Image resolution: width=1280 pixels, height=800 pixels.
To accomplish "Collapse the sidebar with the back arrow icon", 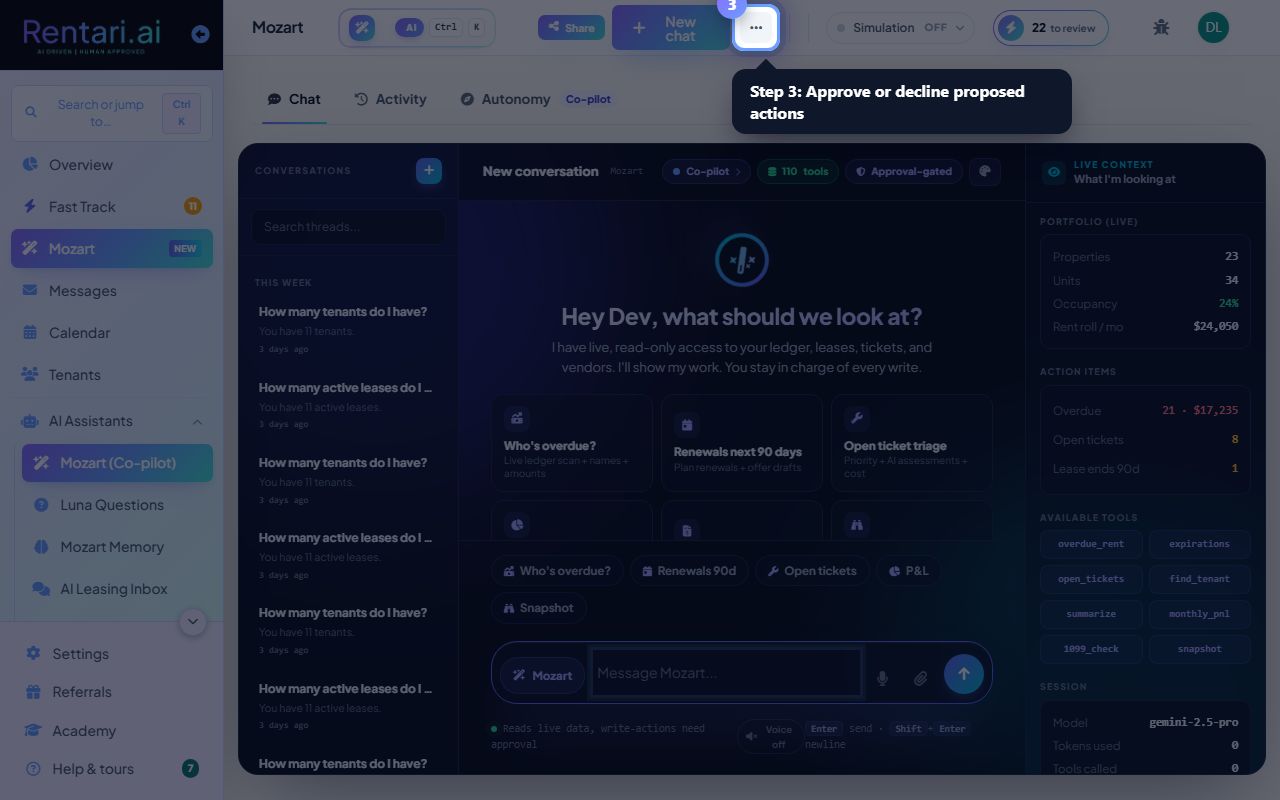I will (200, 34).
